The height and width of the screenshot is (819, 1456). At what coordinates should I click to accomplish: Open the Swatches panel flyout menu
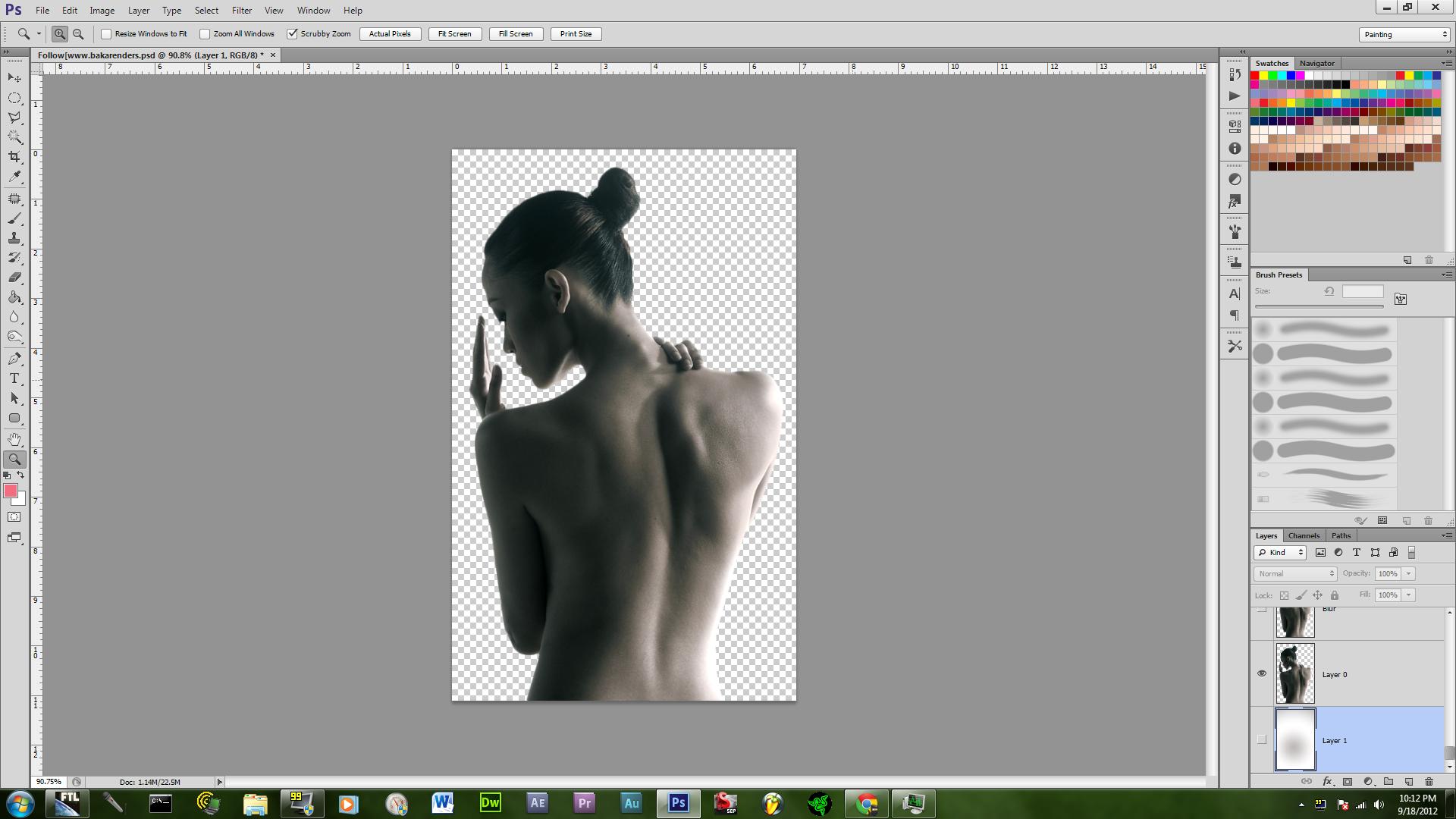coord(1446,63)
